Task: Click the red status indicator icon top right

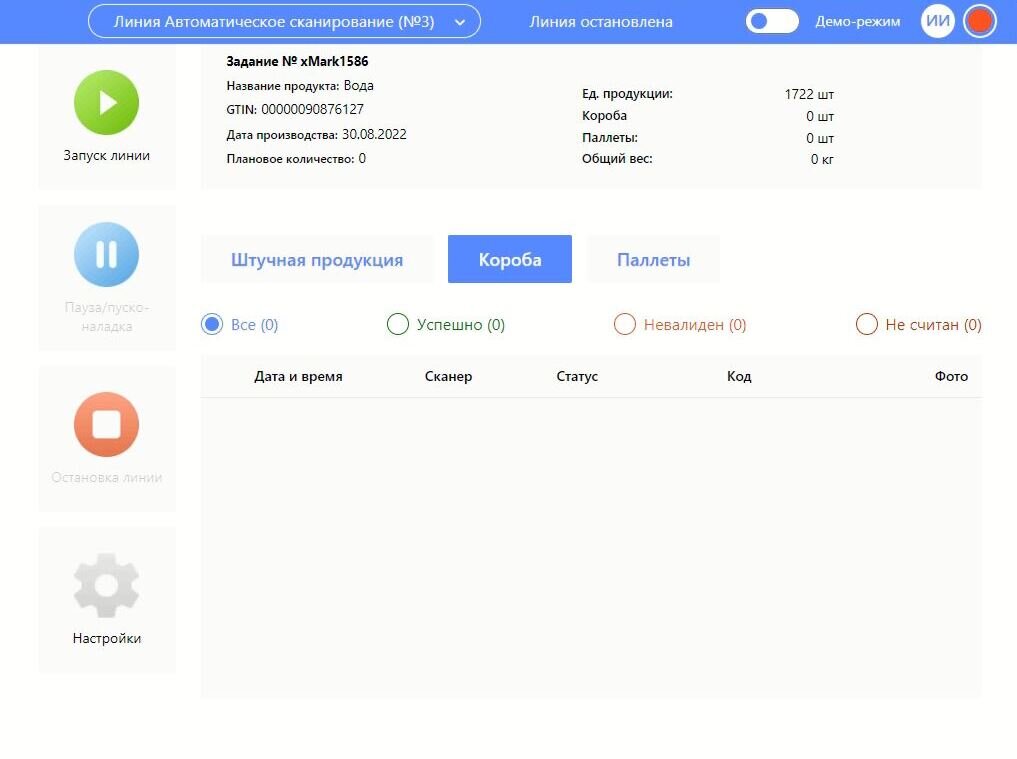Action: pos(980,20)
